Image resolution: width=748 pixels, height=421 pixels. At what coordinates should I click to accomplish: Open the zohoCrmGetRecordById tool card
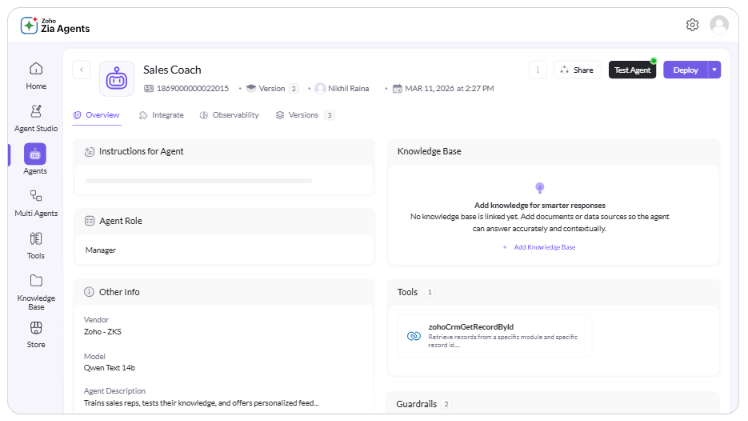pyautogui.click(x=494, y=336)
